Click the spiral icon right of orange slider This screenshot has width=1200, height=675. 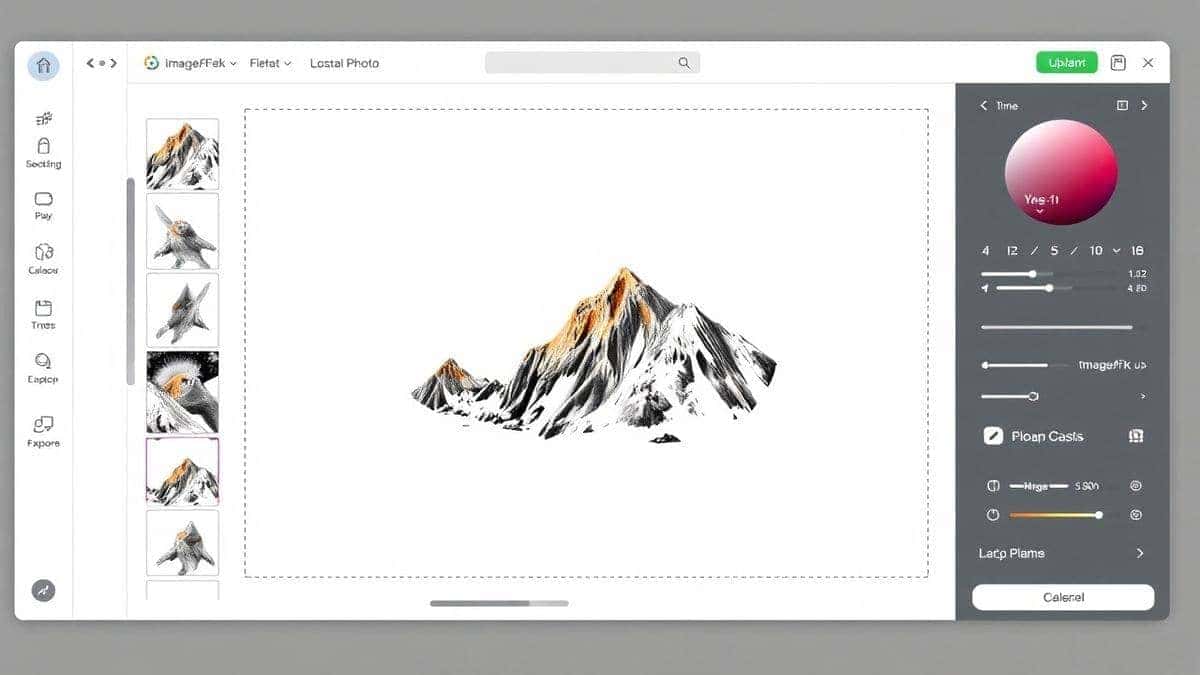(1136, 515)
